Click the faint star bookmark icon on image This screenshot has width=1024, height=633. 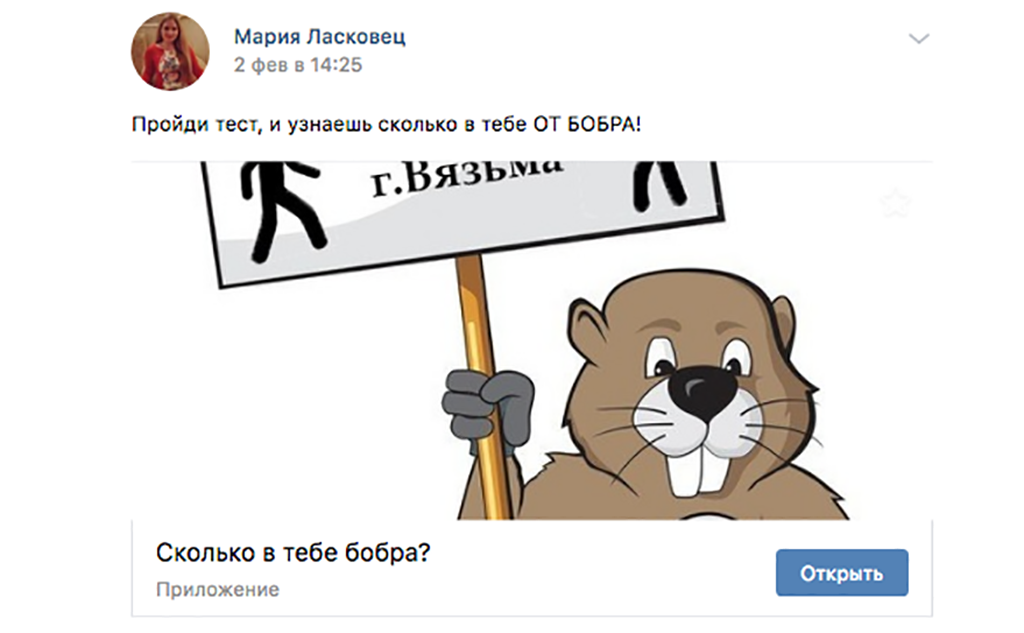[x=895, y=204]
